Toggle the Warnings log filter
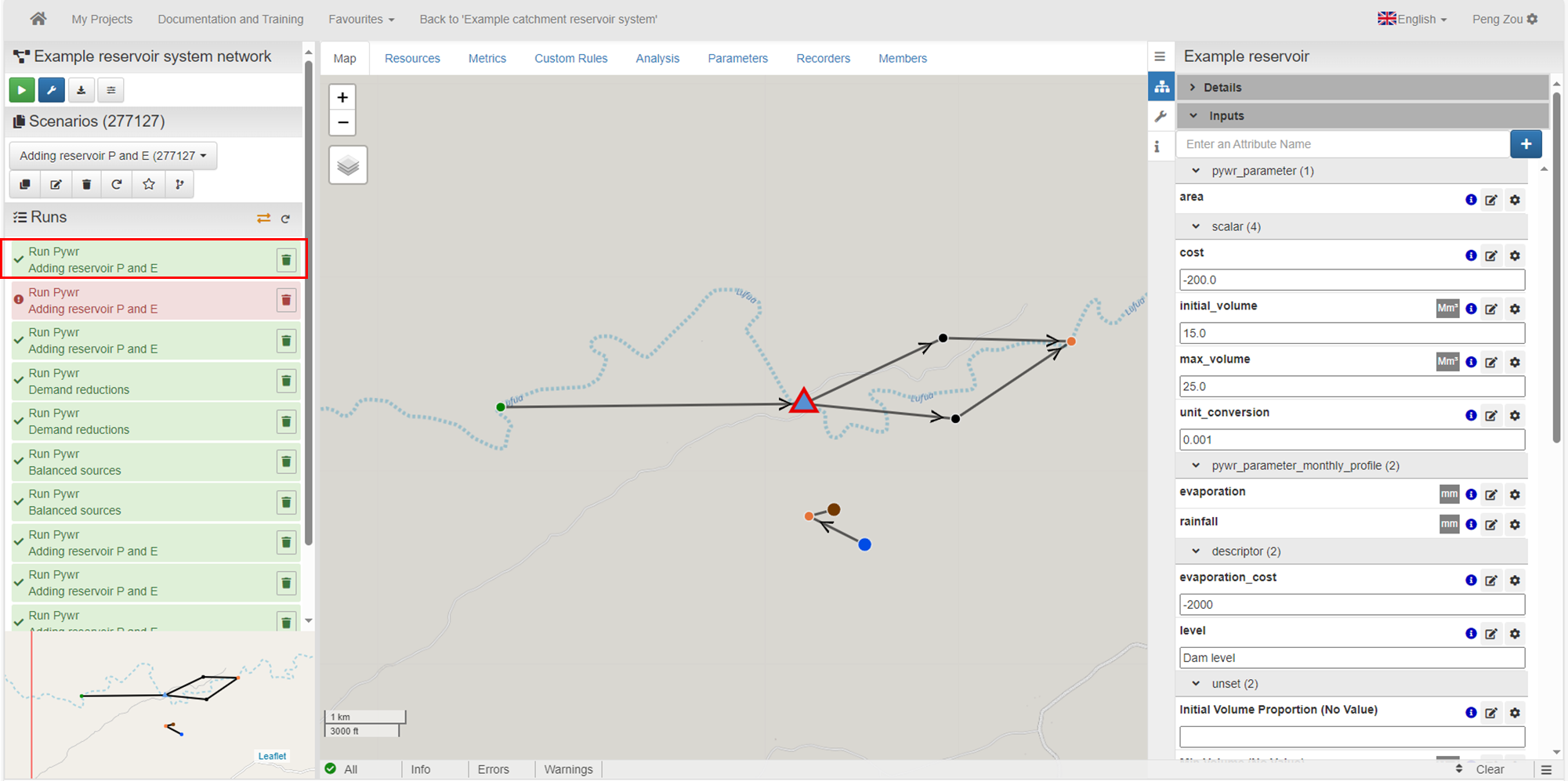Screen dimensions: 1568x781 pyautogui.click(x=568, y=769)
